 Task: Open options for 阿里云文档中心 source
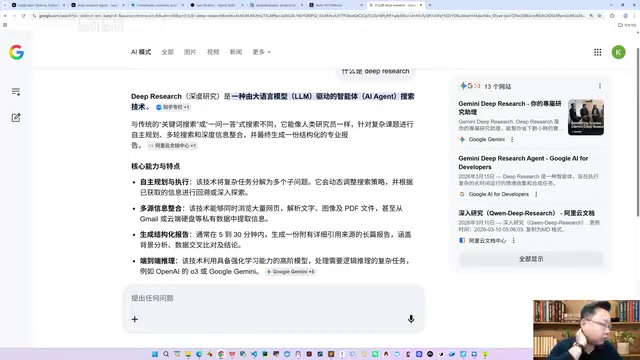(513, 241)
